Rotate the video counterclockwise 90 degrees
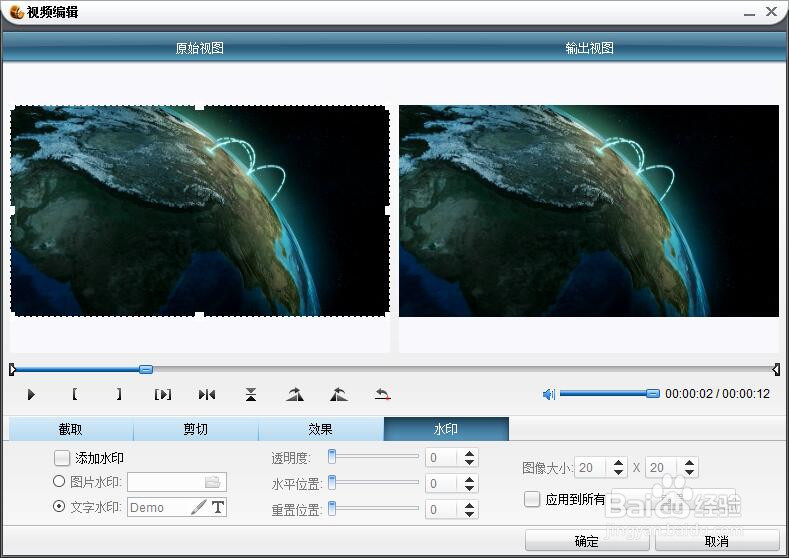The height and width of the screenshot is (558, 789). tap(339, 394)
